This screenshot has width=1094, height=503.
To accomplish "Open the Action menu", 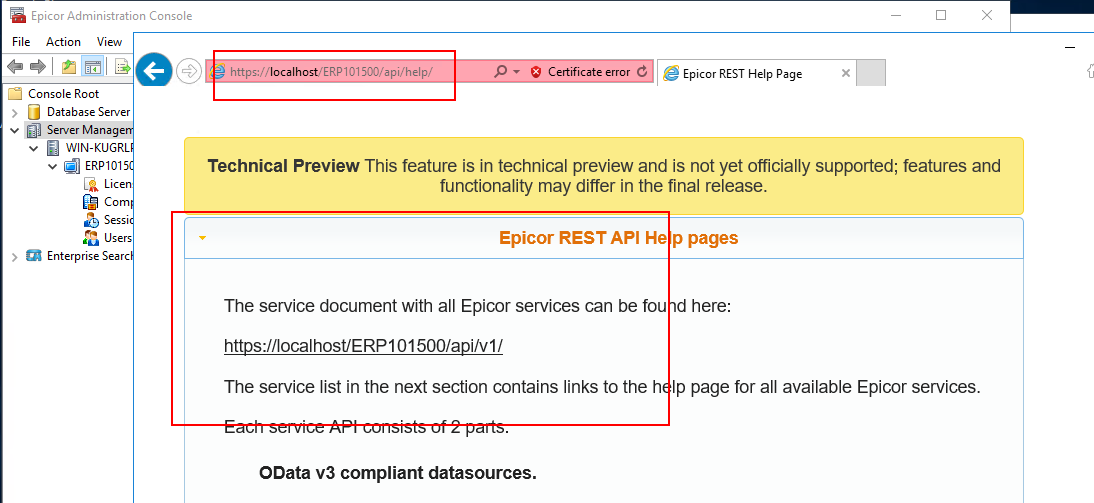I will (x=63, y=42).
